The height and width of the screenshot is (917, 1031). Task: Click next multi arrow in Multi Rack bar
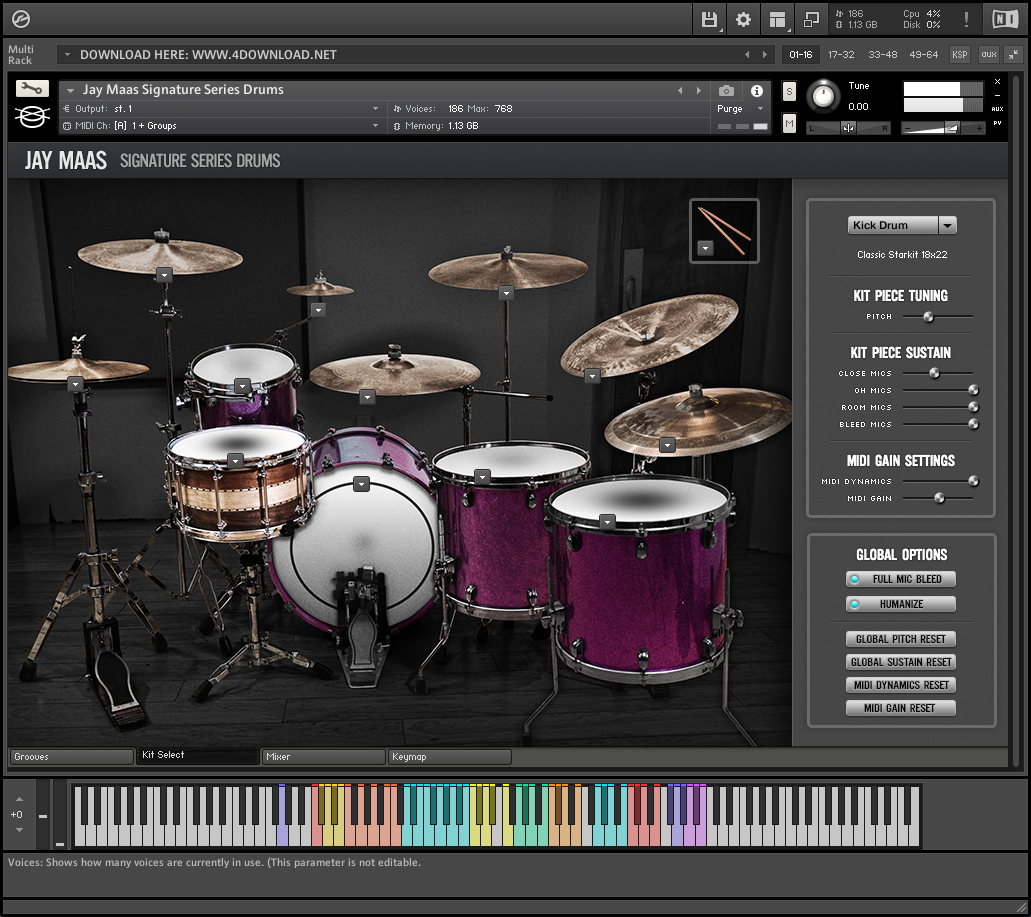click(x=765, y=55)
